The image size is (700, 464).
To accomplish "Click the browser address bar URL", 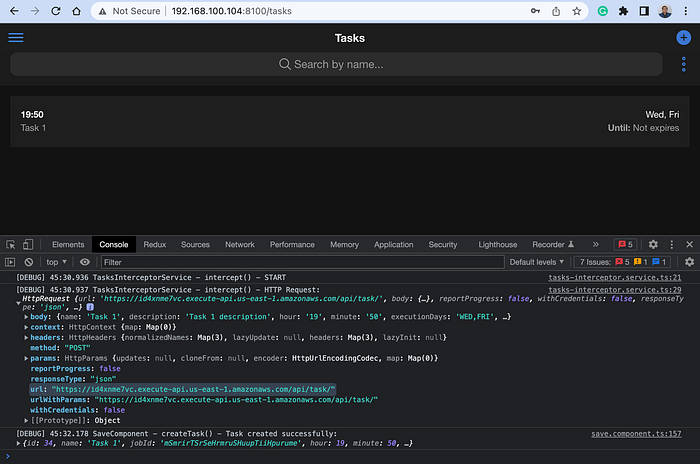I will (231, 11).
